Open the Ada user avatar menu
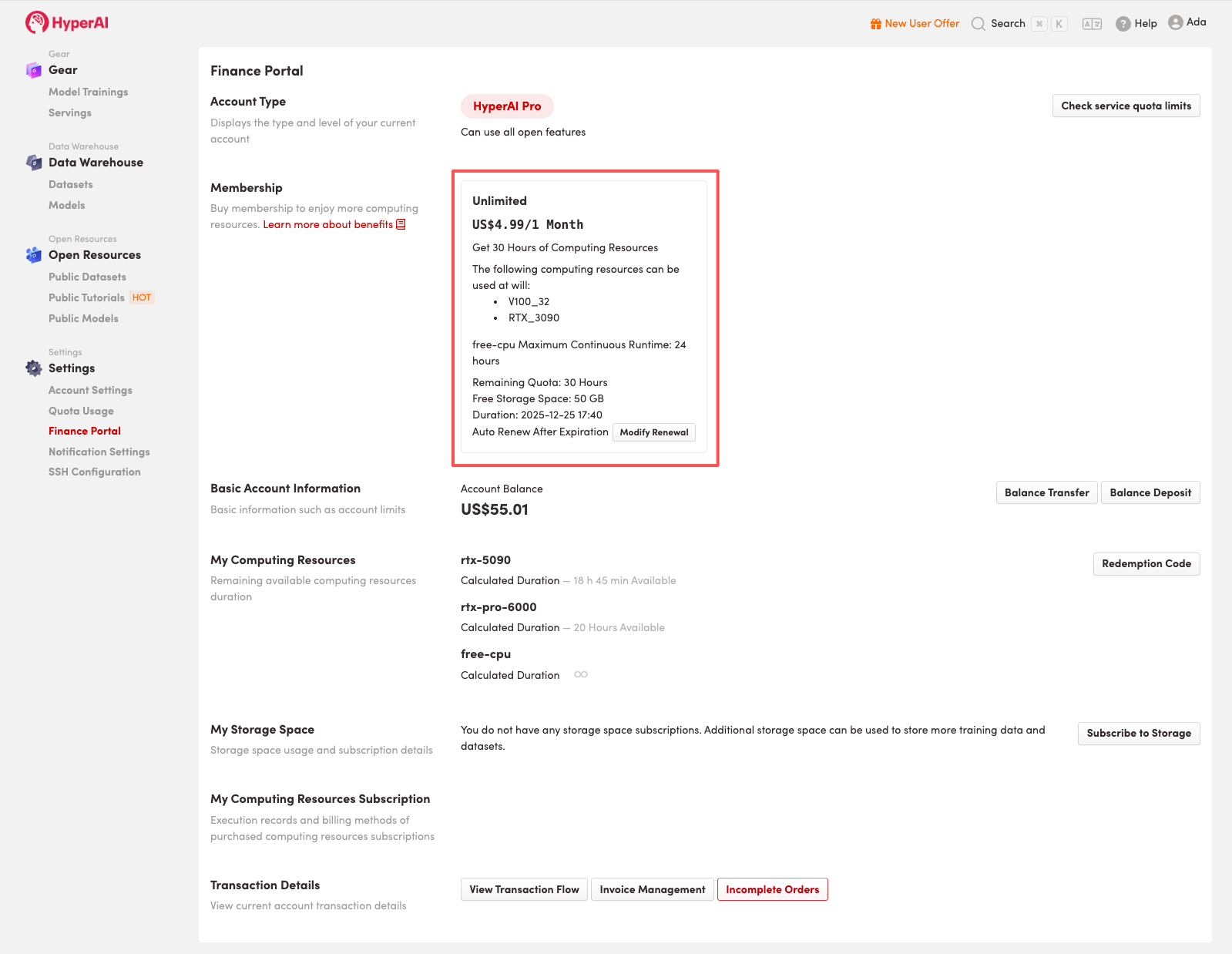Viewport: 1232px width, 954px height. point(1175,22)
